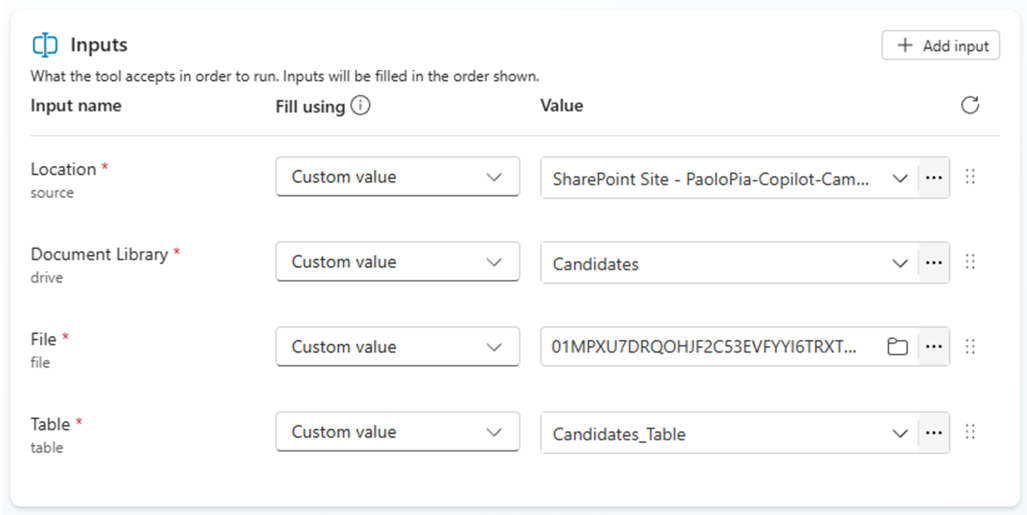The height and width of the screenshot is (515, 1027).
Task: Show the Fill using info tooltip icon
Action: coord(360,105)
